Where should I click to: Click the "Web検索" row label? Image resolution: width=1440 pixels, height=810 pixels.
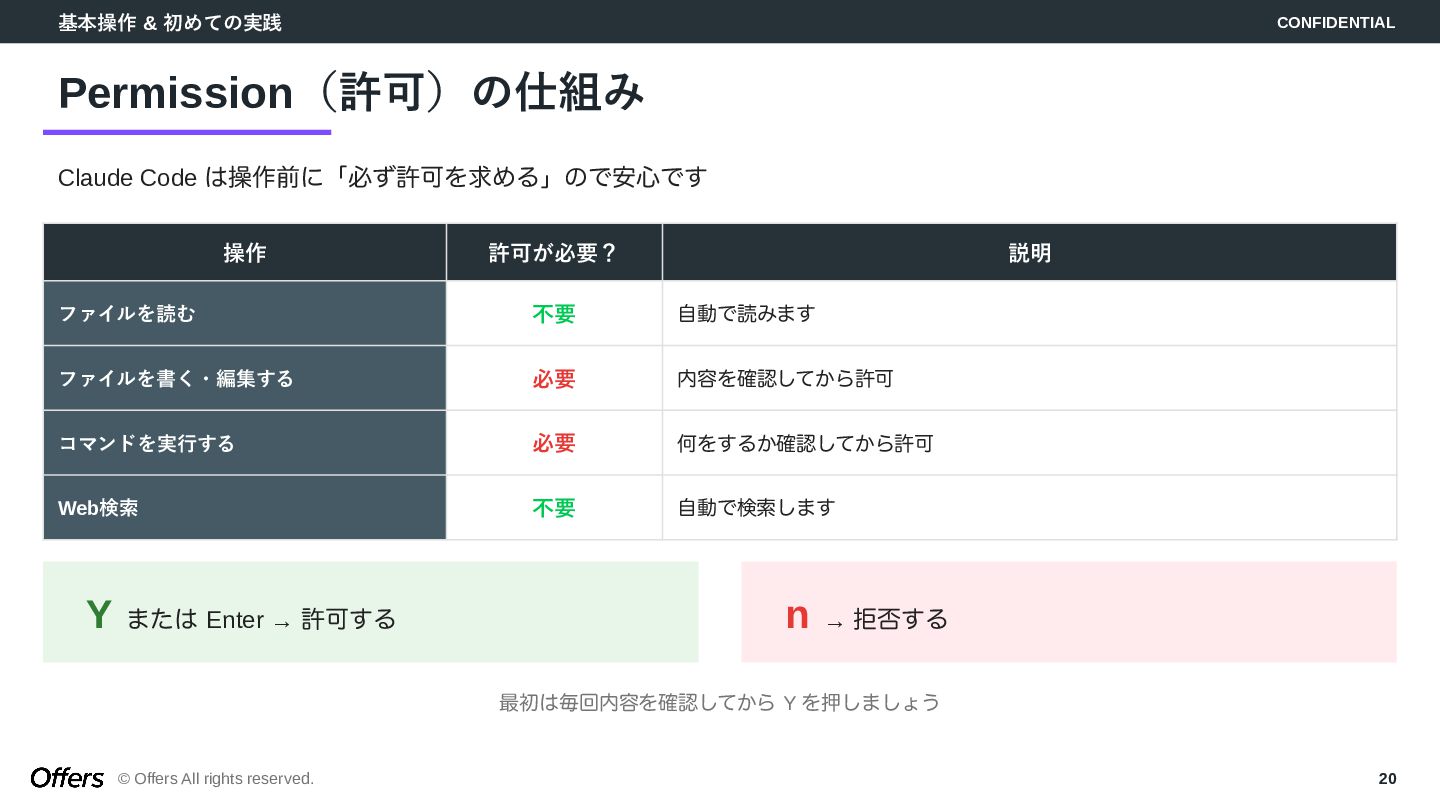coord(98,508)
